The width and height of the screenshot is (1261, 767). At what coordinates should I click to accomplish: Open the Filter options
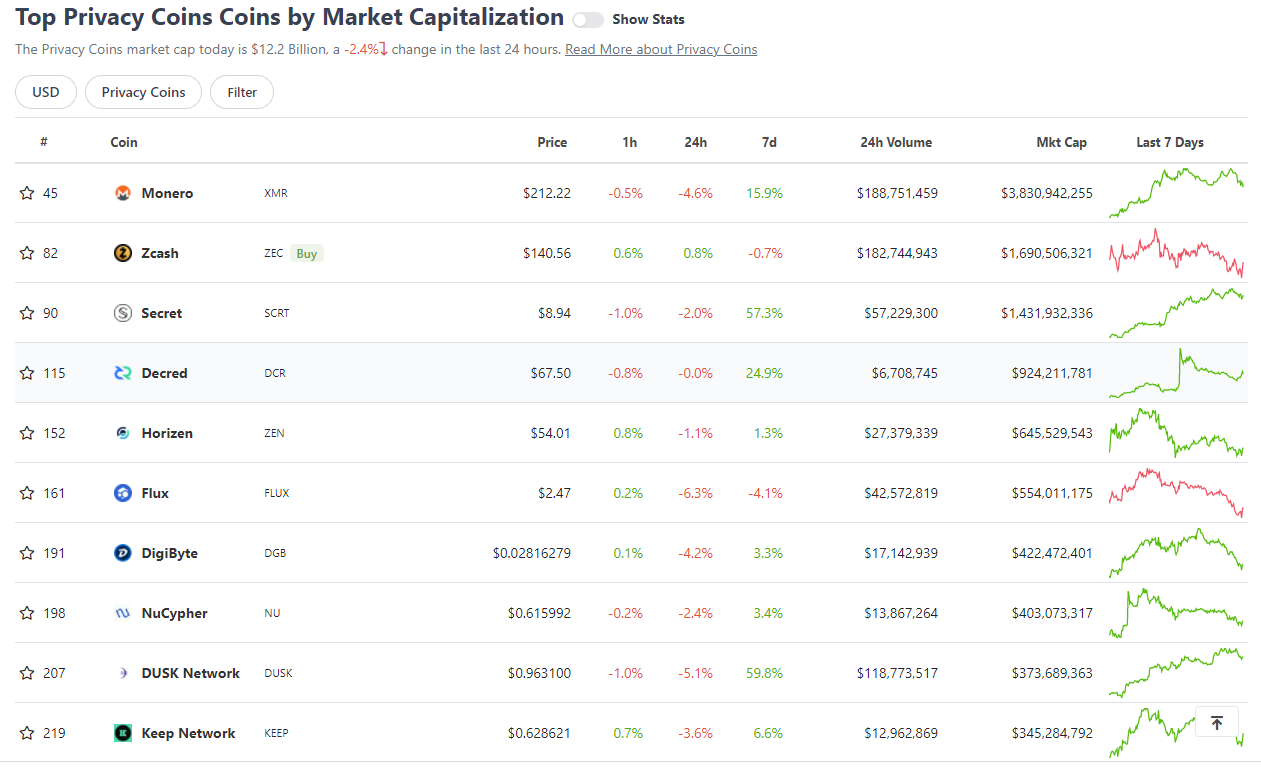[x=241, y=91]
